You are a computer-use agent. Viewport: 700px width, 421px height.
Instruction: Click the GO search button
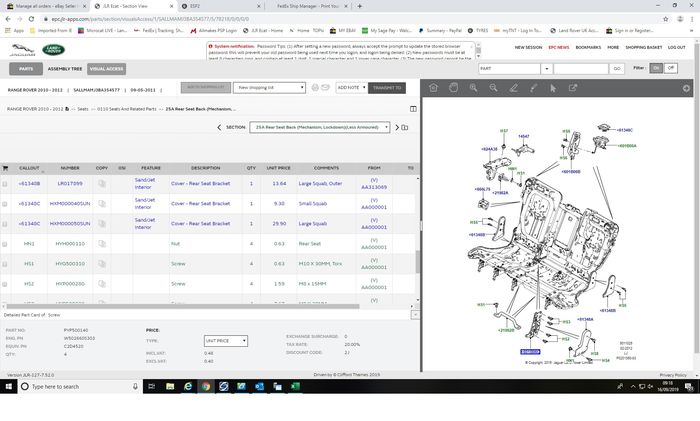pos(617,69)
